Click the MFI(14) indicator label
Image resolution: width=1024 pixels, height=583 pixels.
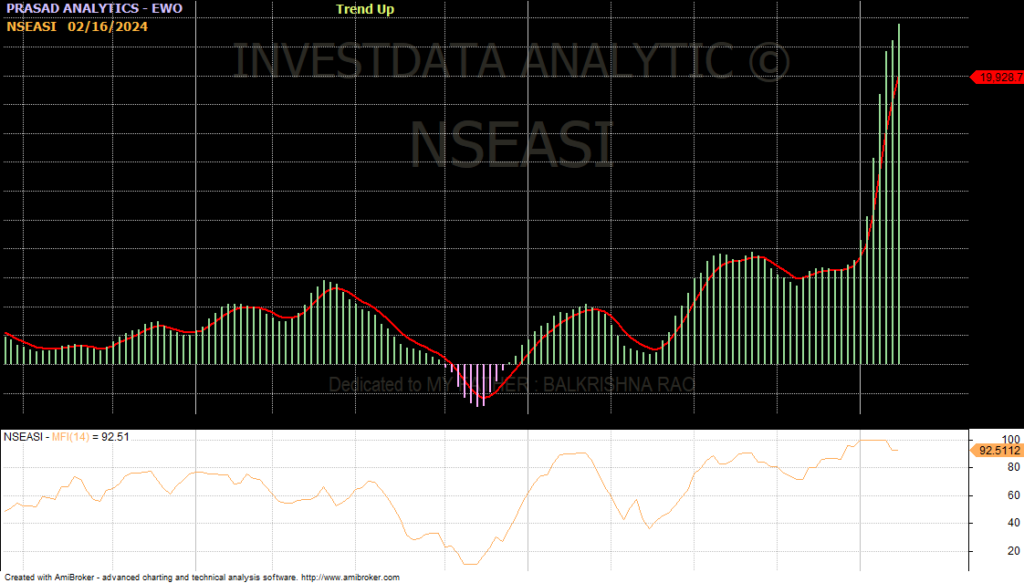65,437
